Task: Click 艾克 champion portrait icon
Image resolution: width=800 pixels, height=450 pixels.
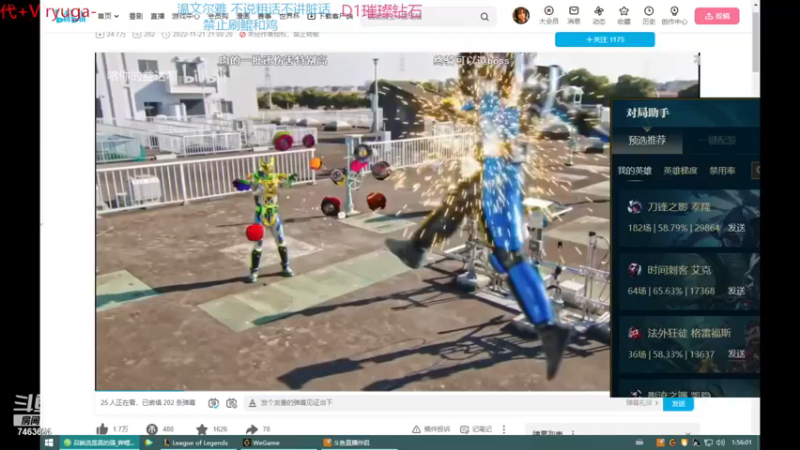Action: 634,270
